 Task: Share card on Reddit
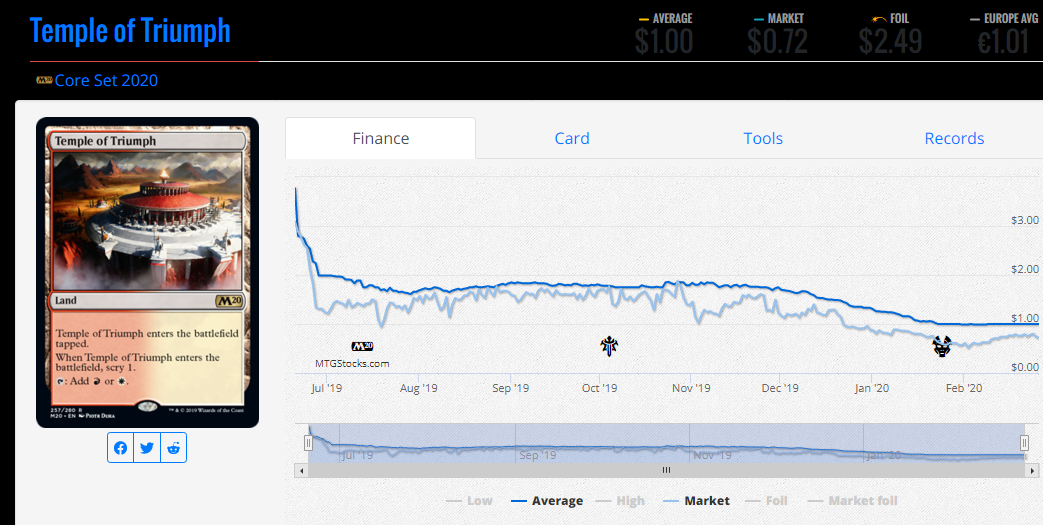pos(174,448)
